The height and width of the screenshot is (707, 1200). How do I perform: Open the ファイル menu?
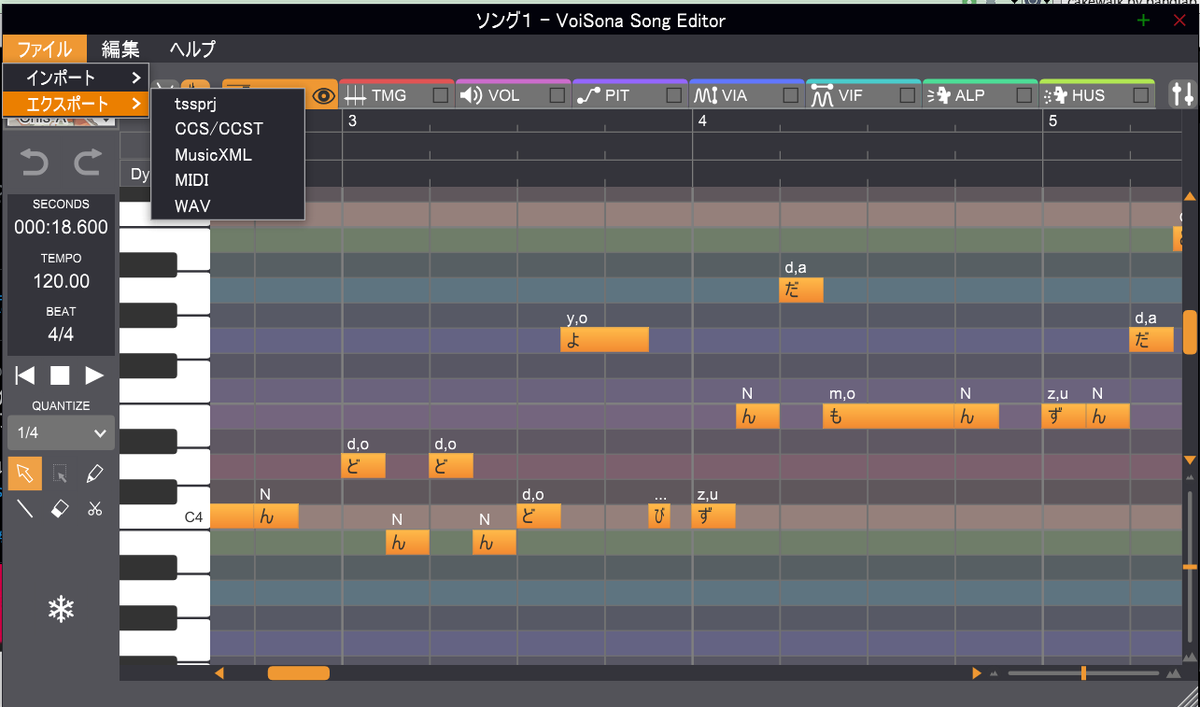pos(44,49)
